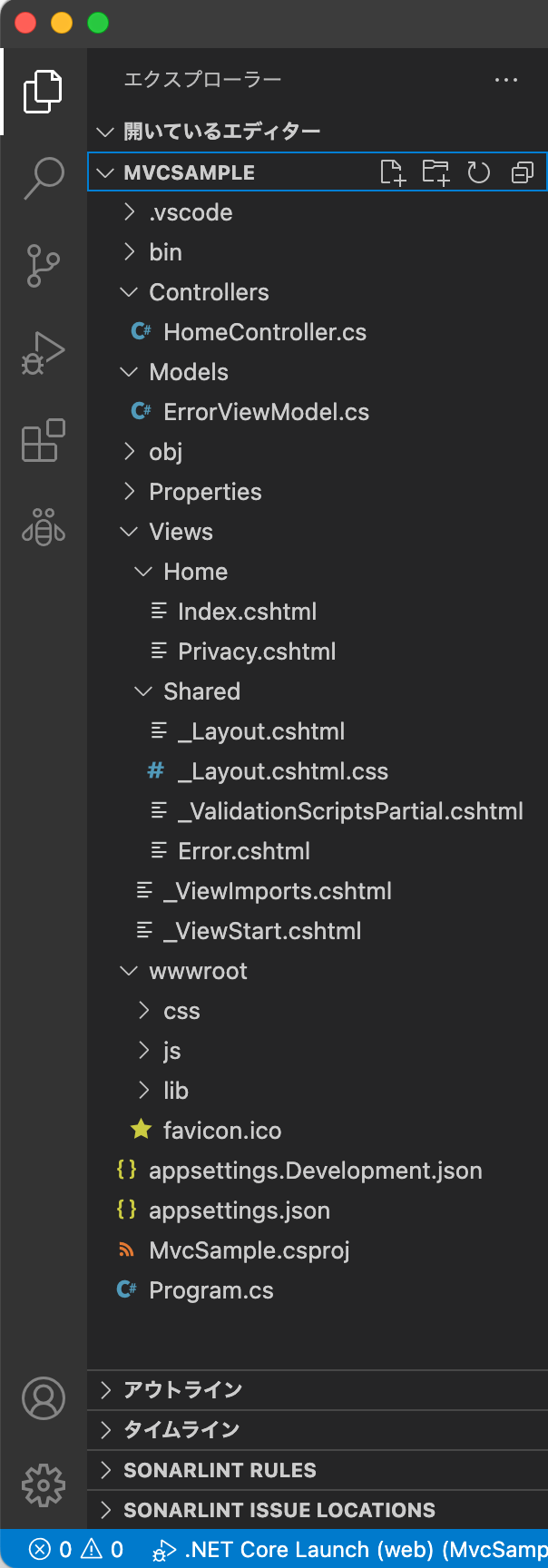Open the Source Control view
The image size is (548, 1568).
(43, 265)
